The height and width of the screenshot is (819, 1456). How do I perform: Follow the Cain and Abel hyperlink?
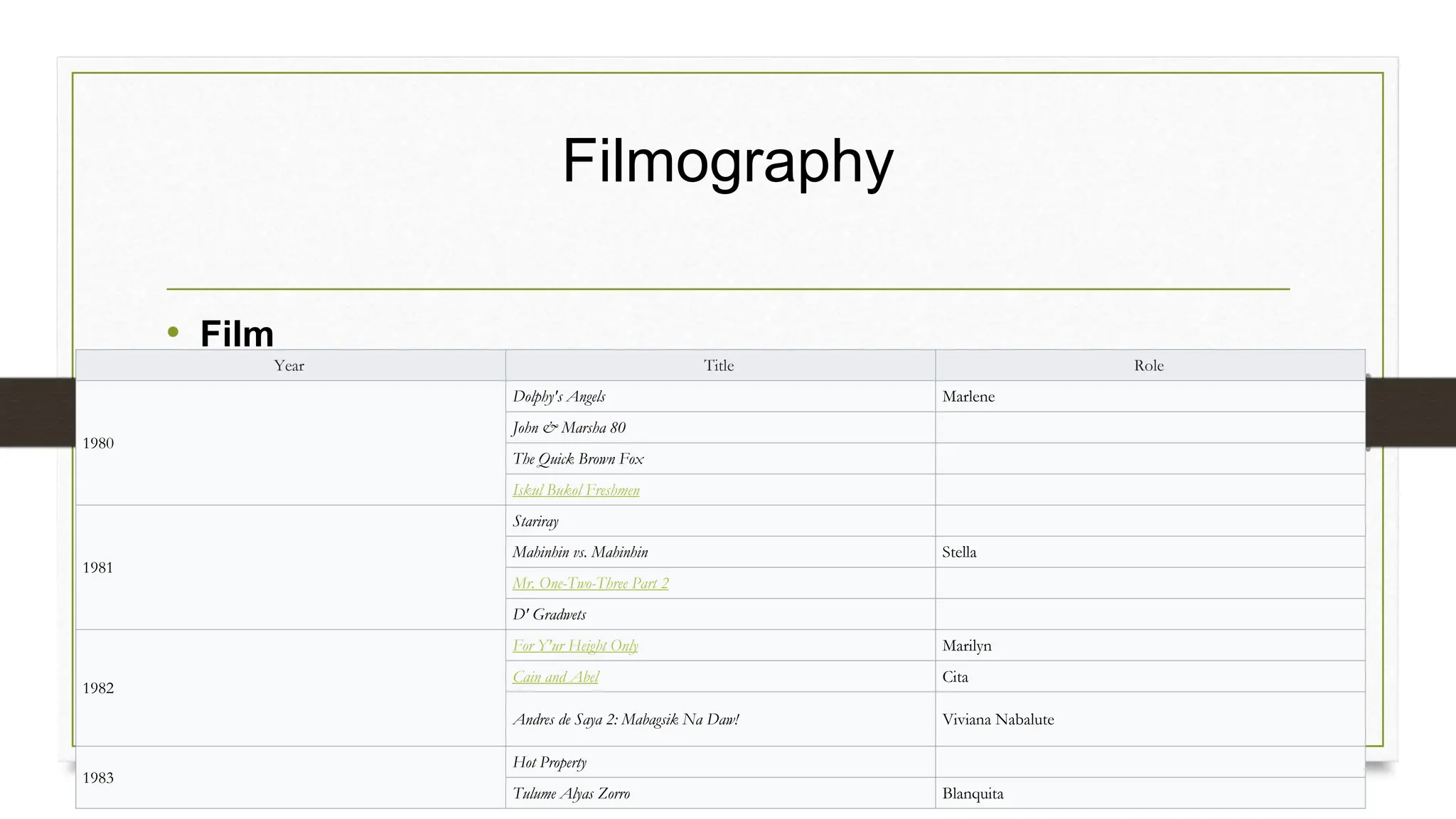pyautogui.click(x=555, y=677)
